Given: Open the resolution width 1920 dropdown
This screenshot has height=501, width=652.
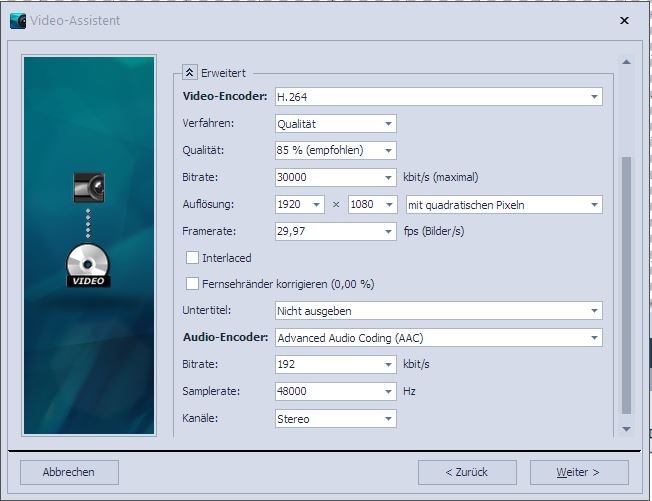Looking at the screenshot, I should (x=299, y=205).
